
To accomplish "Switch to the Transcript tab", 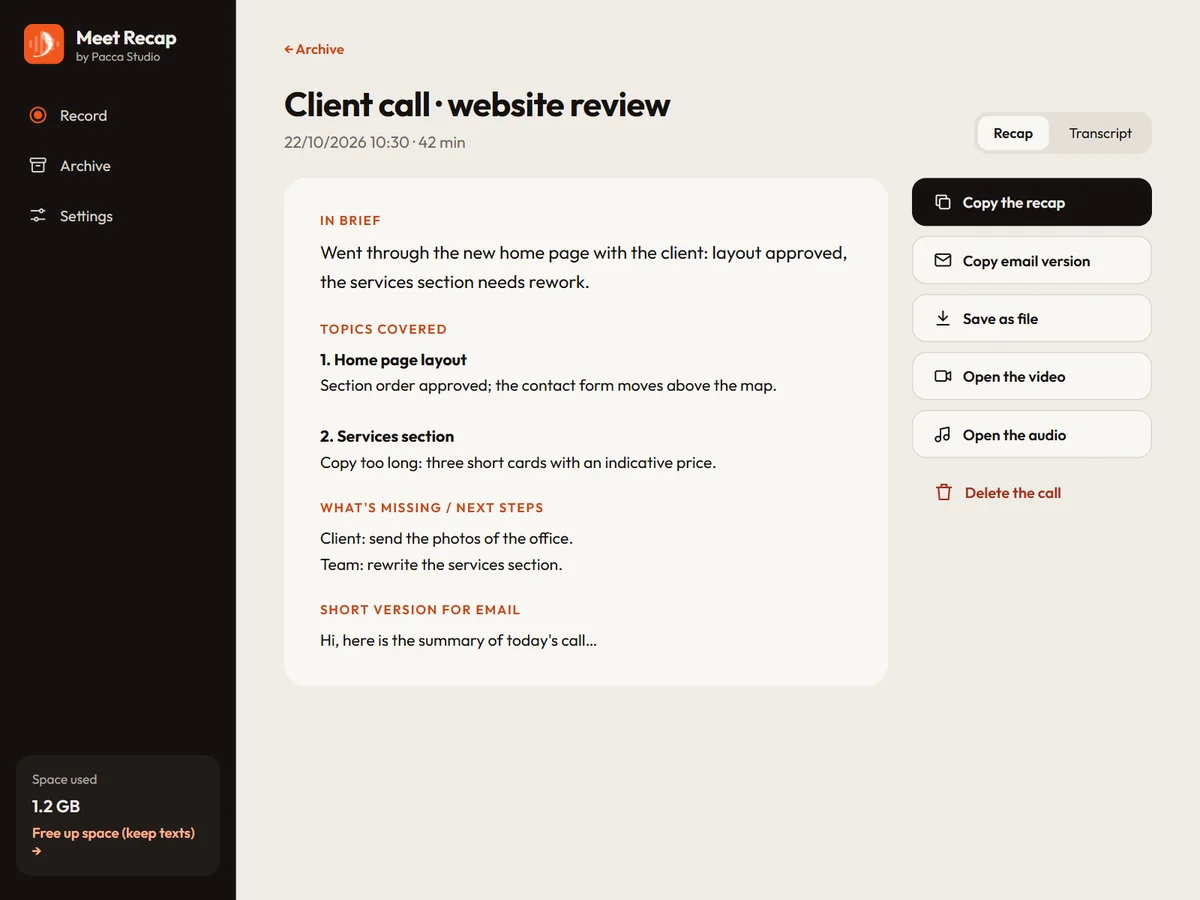I will coord(1100,133).
